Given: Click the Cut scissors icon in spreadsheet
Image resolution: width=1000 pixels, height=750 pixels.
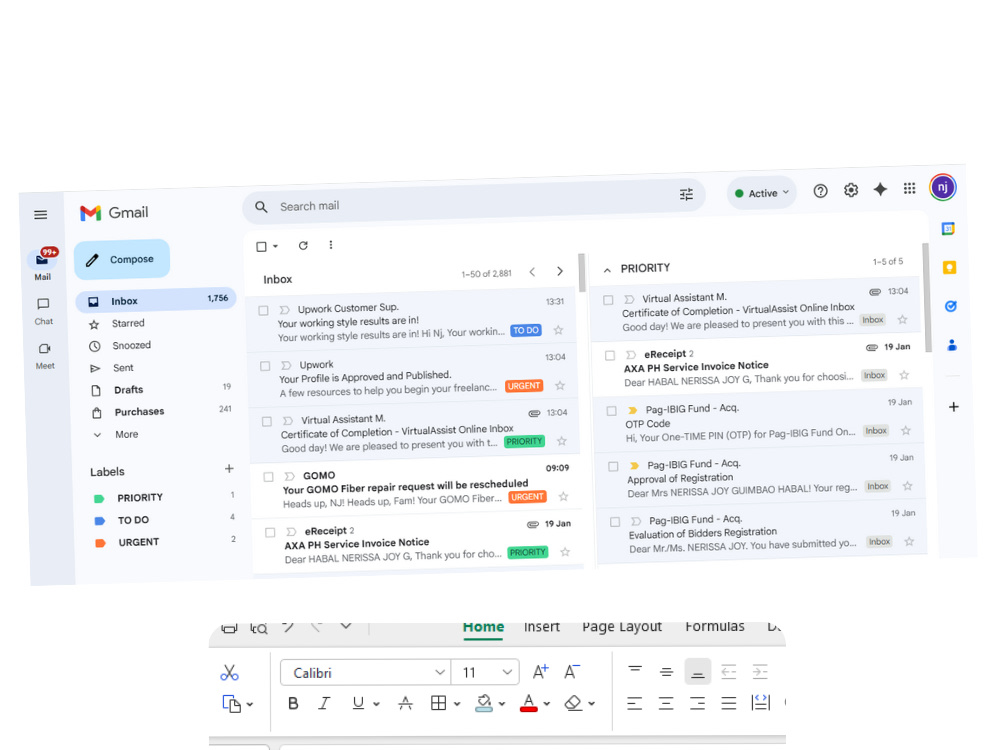Looking at the screenshot, I should 230,673.
